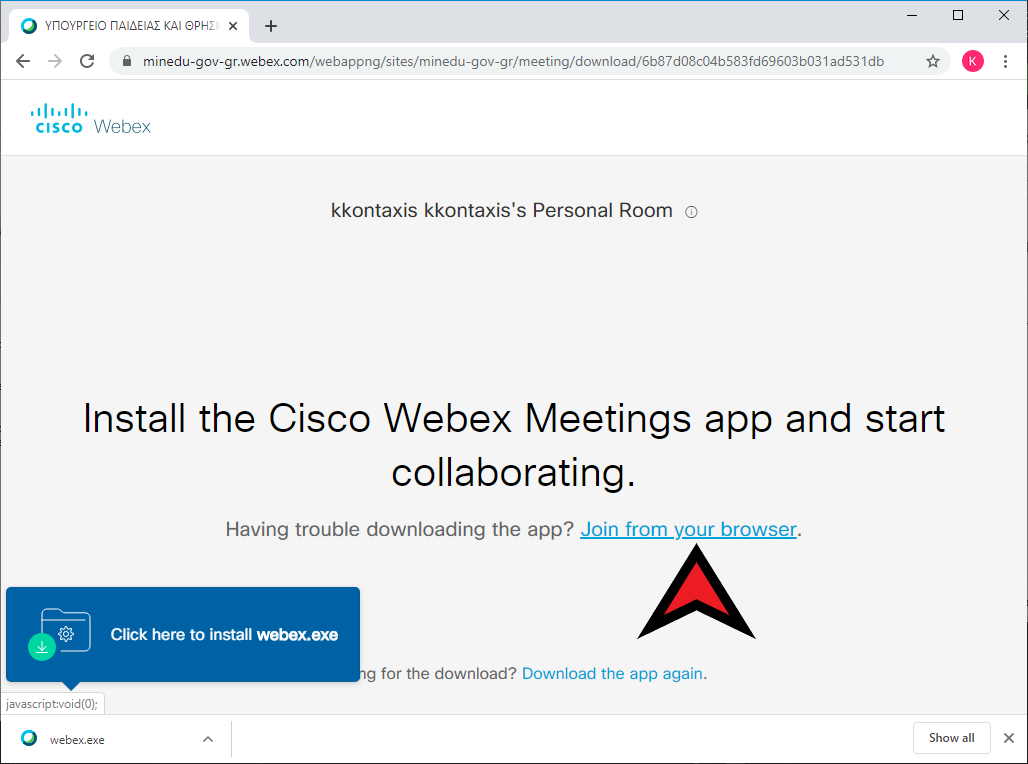Click Download the app again link
The image size is (1028, 764).
pyautogui.click(x=612, y=674)
